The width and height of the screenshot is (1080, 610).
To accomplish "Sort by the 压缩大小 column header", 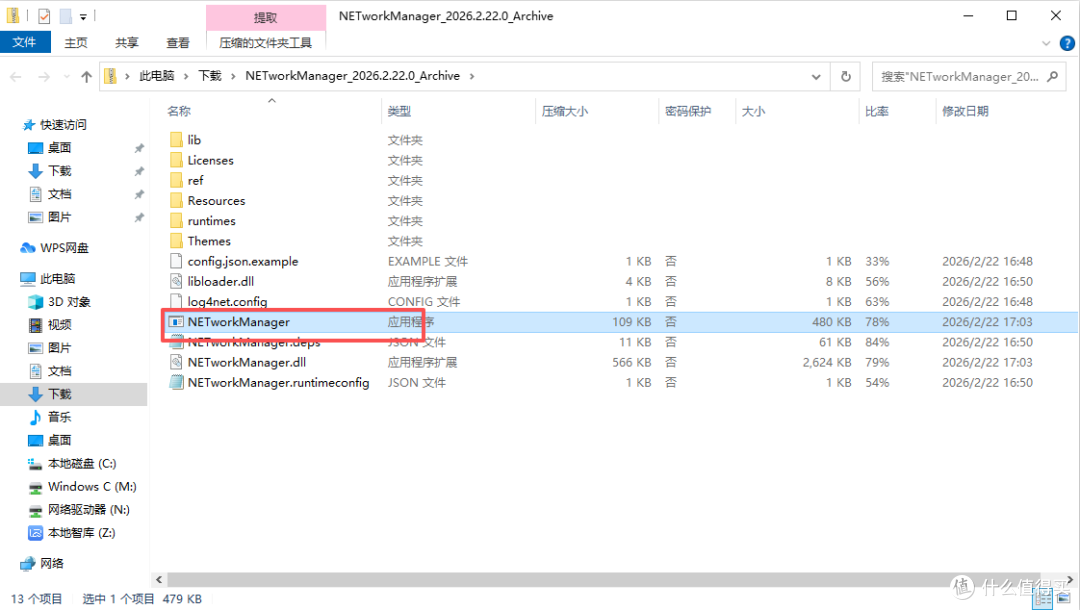I will pyautogui.click(x=565, y=111).
